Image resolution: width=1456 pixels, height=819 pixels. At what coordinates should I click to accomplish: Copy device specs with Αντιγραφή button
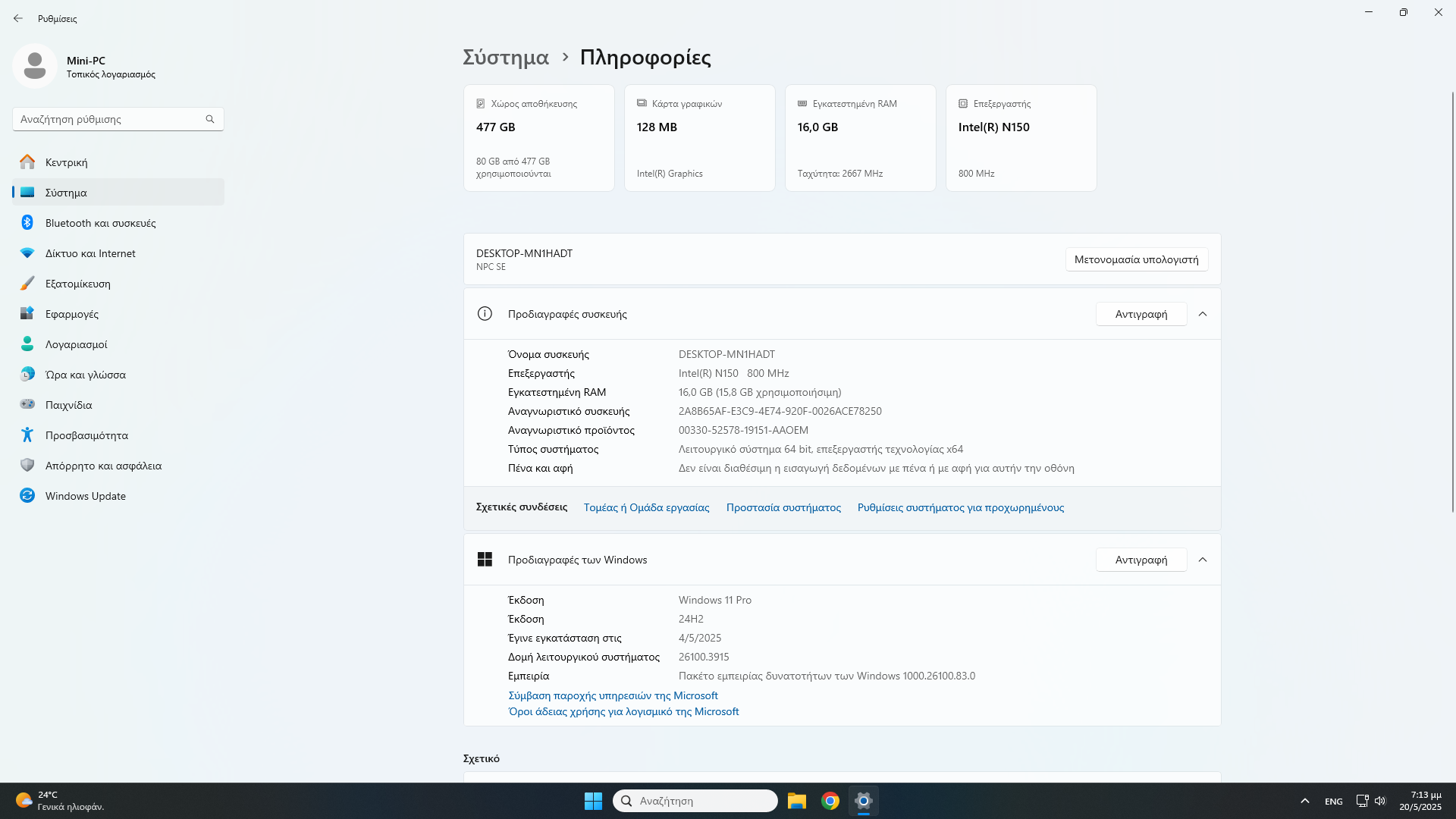(1141, 314)
